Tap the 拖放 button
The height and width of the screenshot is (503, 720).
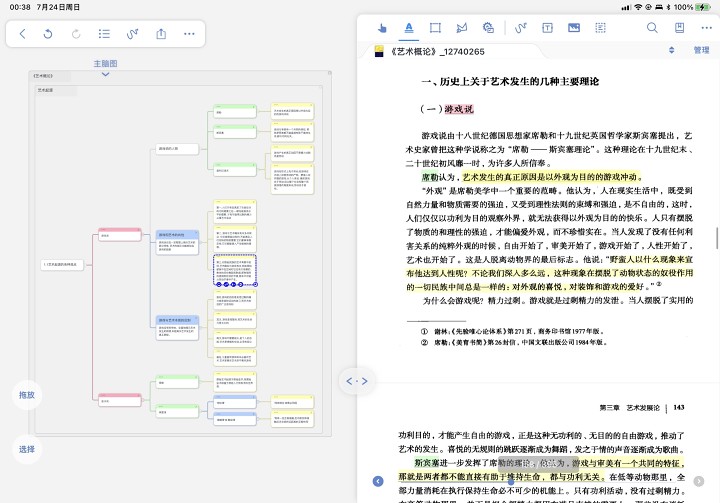coord(27,395)
